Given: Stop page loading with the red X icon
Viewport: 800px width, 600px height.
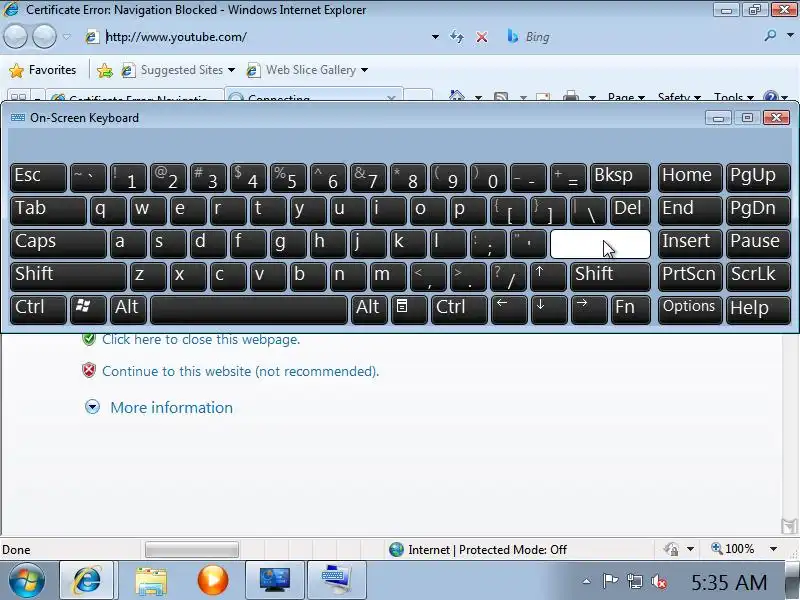Looking at the screenshot, I should coord(481,37).
